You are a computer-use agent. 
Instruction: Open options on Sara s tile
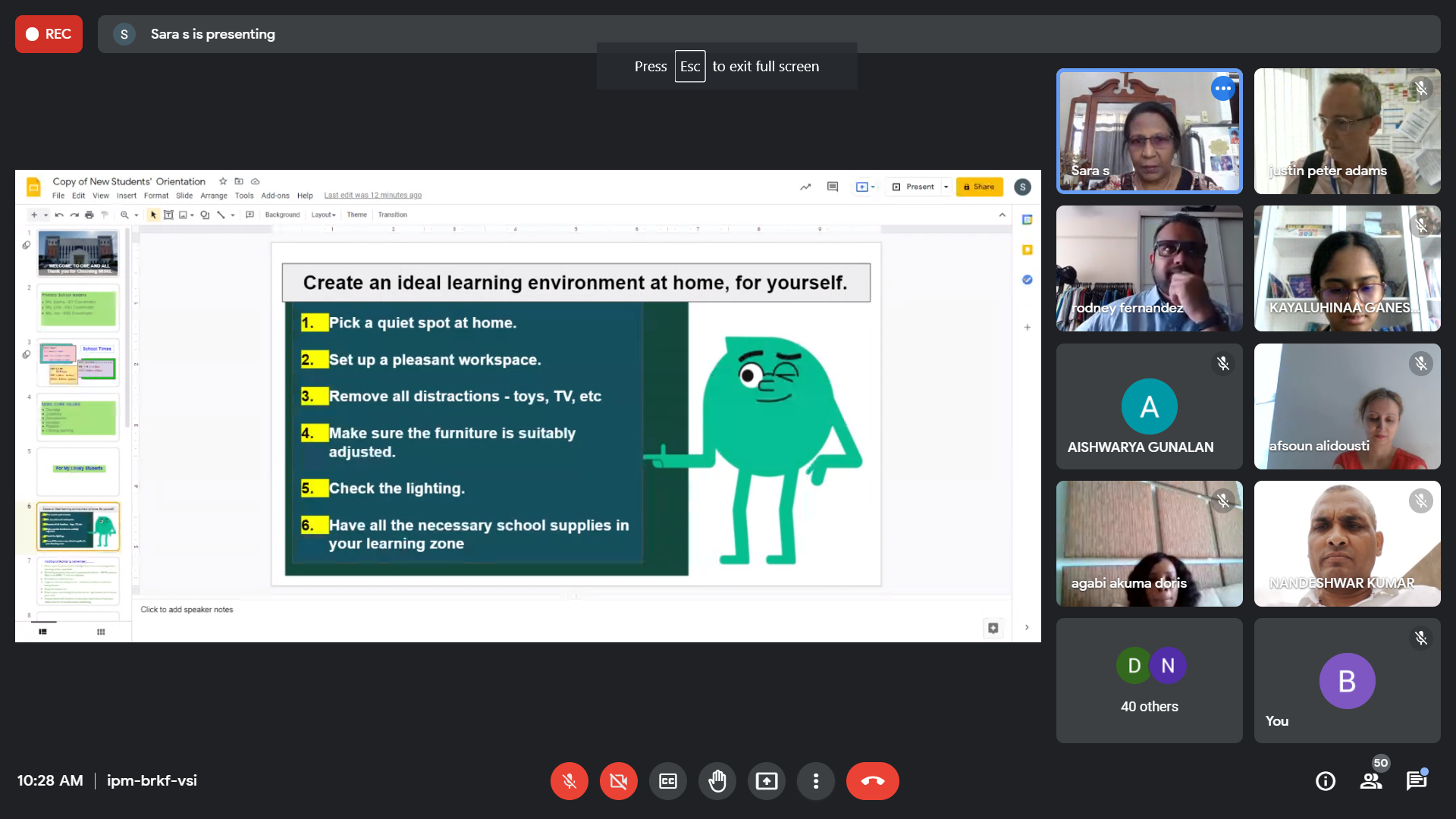pyautogui.click(x=1222, y=89)
